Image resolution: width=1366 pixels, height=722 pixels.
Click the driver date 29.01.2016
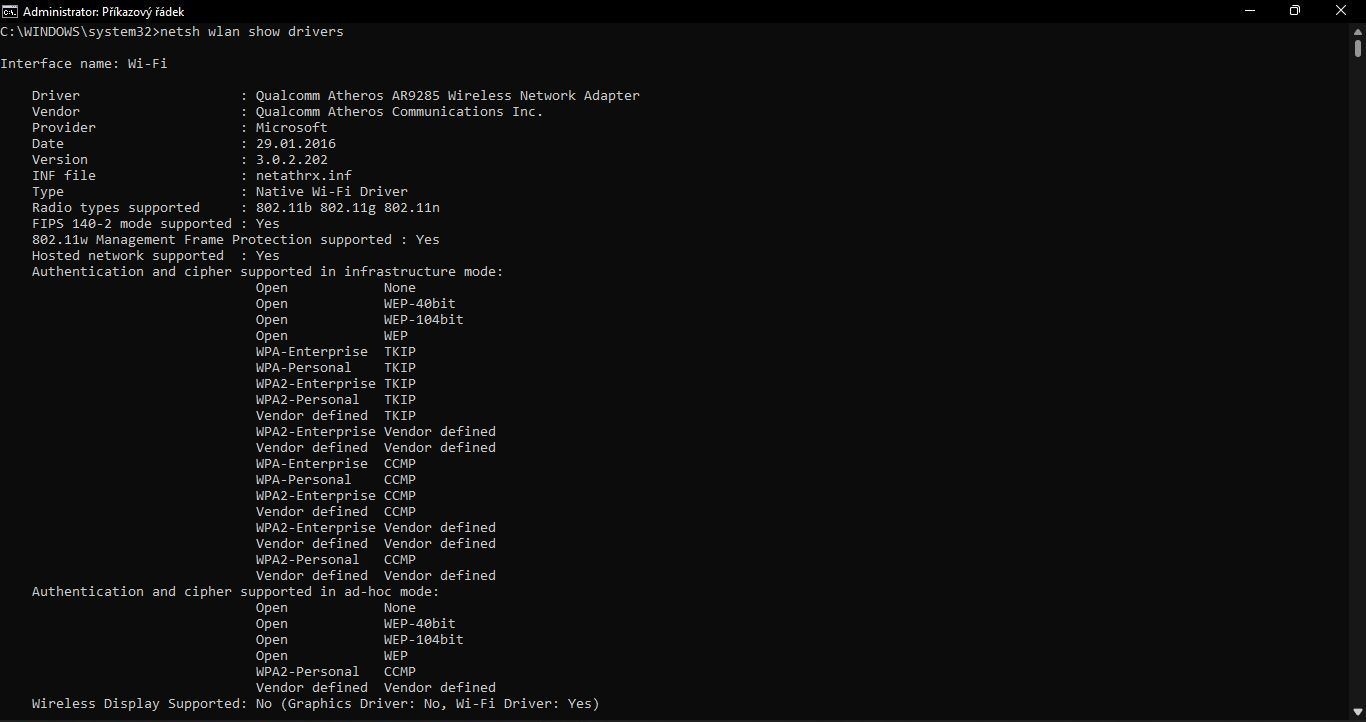coord(295,144)
